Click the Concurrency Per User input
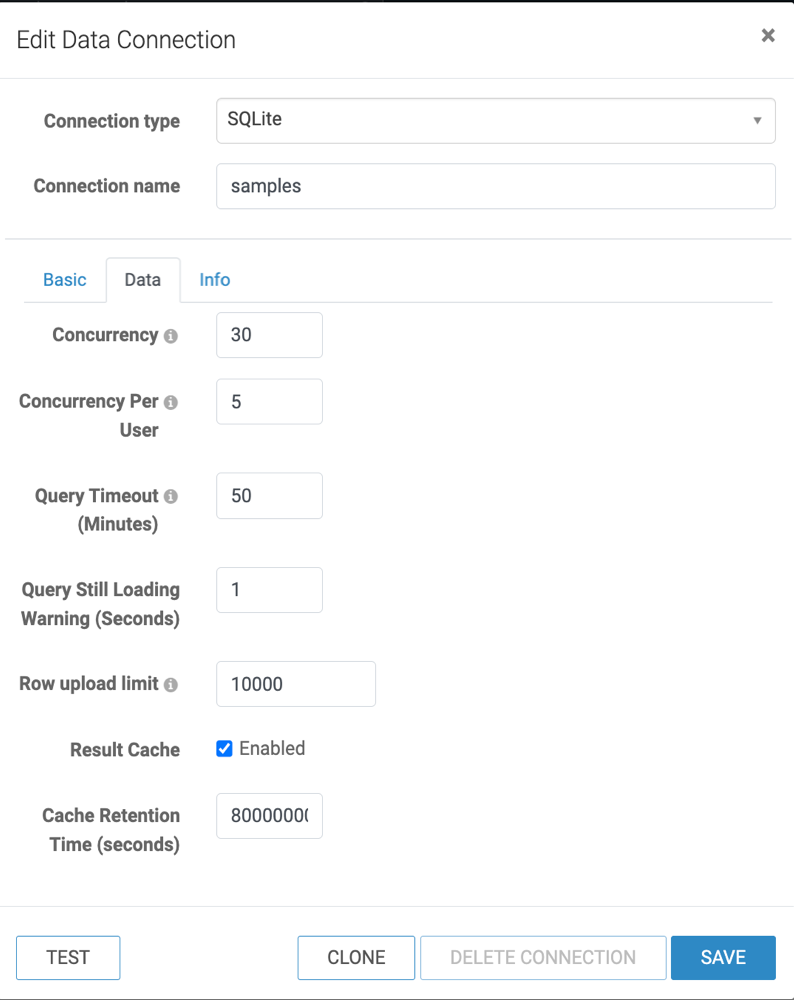The image size is (794, 1000). pyautogui.click(x=269, y=401)
